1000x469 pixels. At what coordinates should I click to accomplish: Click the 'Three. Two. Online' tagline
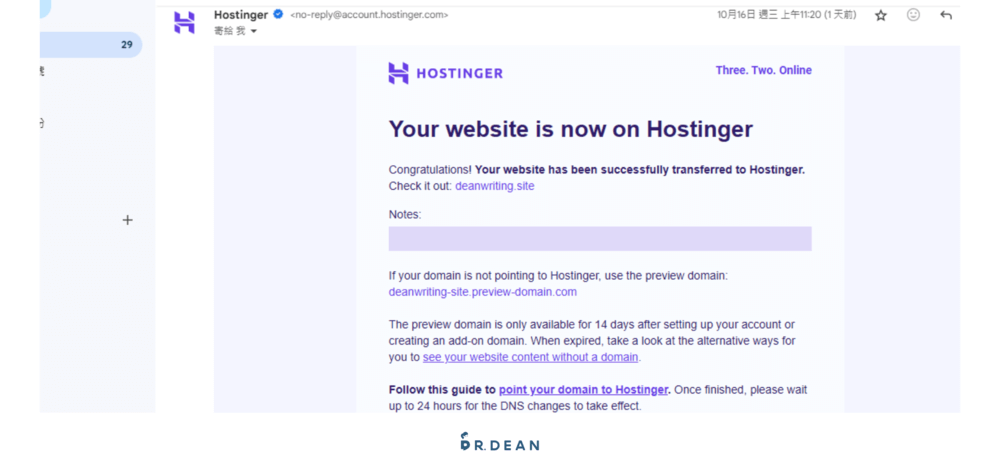[x=763, y=71]
